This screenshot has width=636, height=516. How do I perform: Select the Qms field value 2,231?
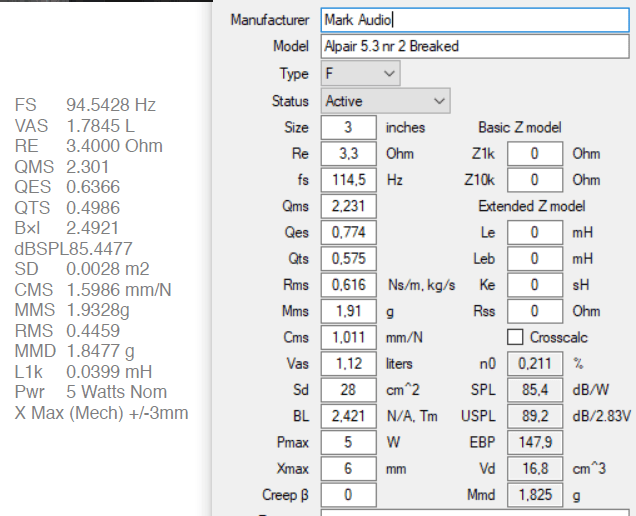(348, 206)
